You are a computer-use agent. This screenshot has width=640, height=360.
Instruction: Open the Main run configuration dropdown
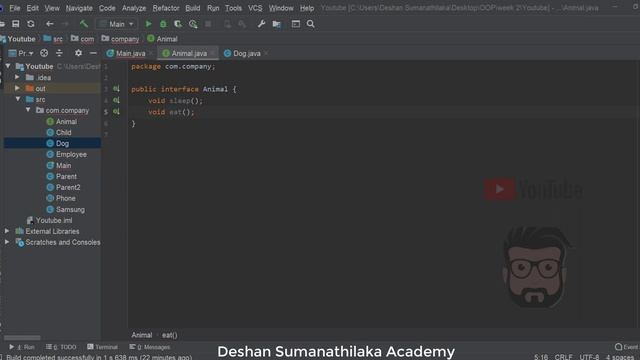click(x=117, y=24)
